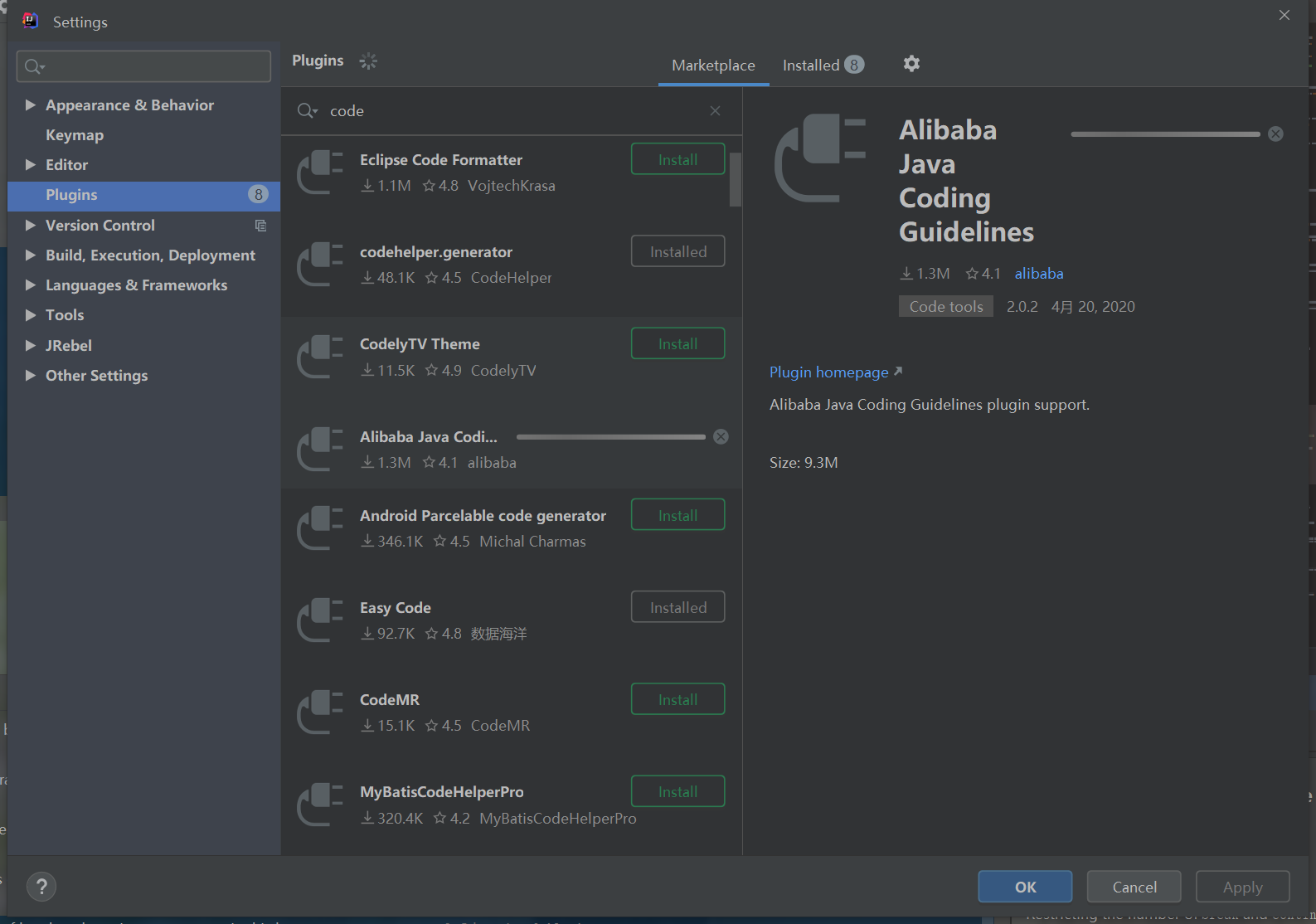The height and width of the screenshot is (924, 1316).
Task: Click the plugin list scrollbar thumb
Action: coord(735,178)
